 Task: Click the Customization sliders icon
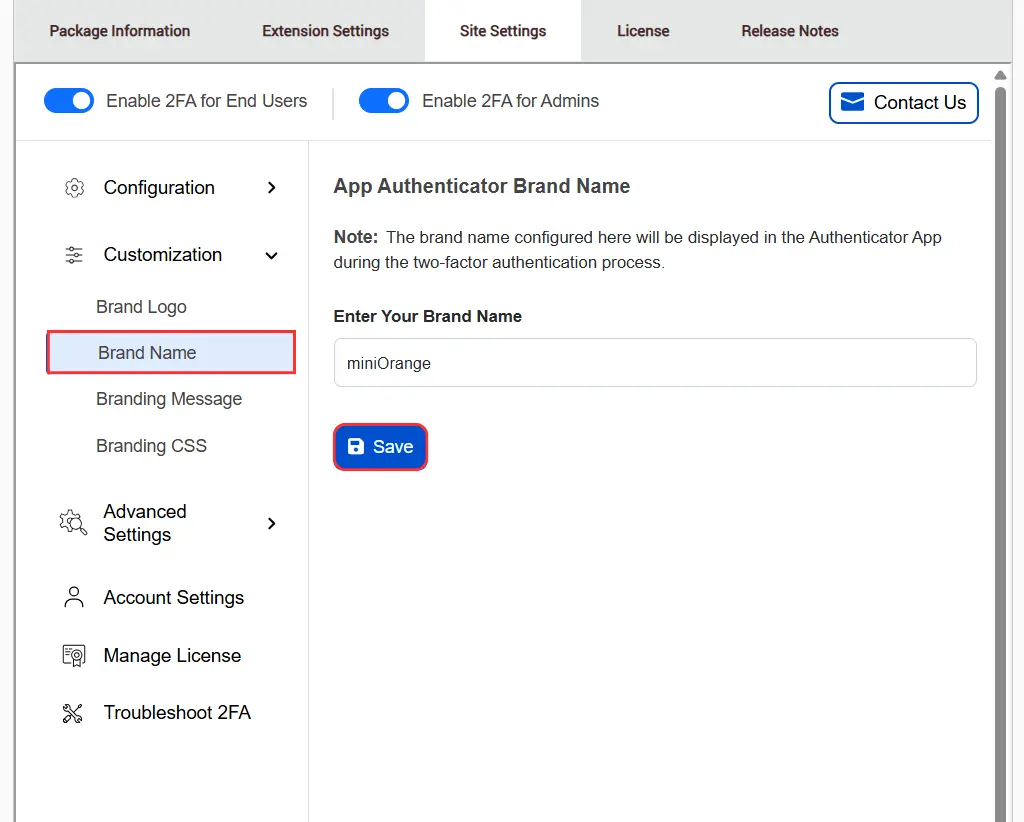coord(73,255)
